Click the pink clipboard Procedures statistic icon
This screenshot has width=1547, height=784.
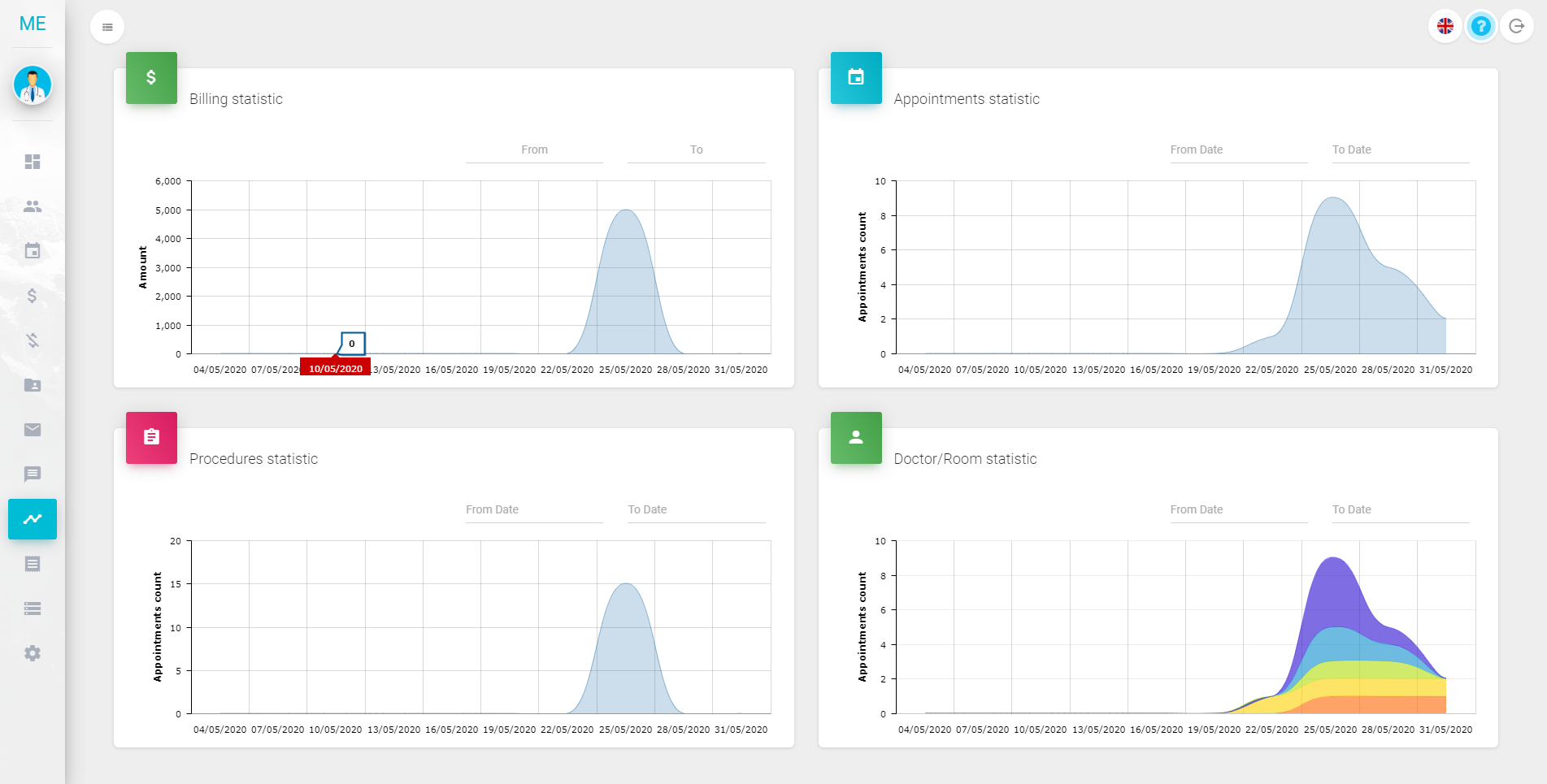tap(151, 438)
